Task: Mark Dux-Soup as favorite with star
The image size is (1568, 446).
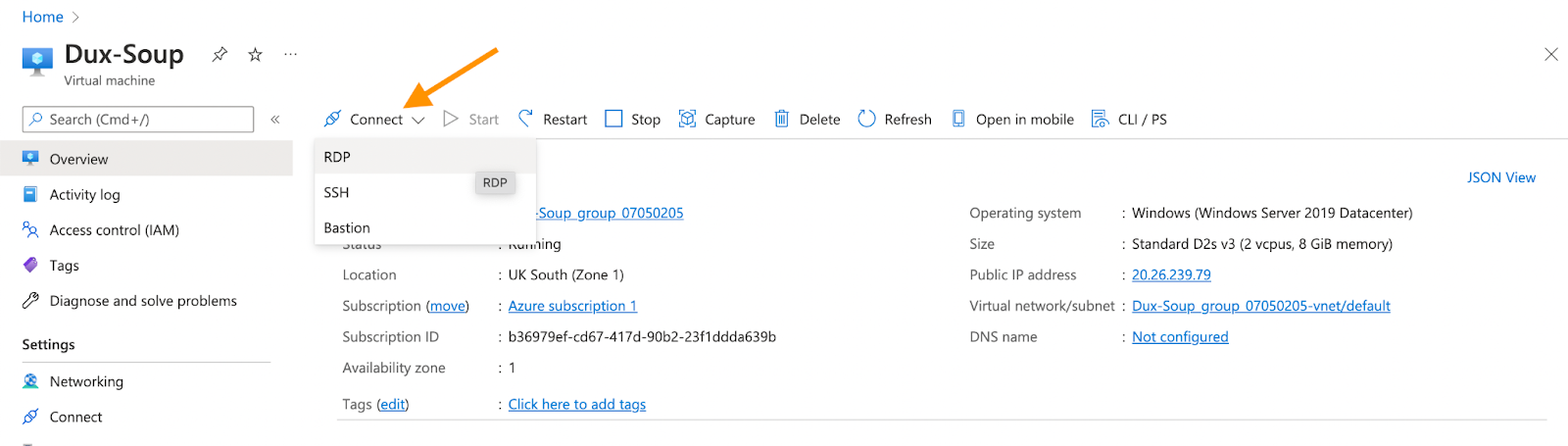Action: [255, 55]
